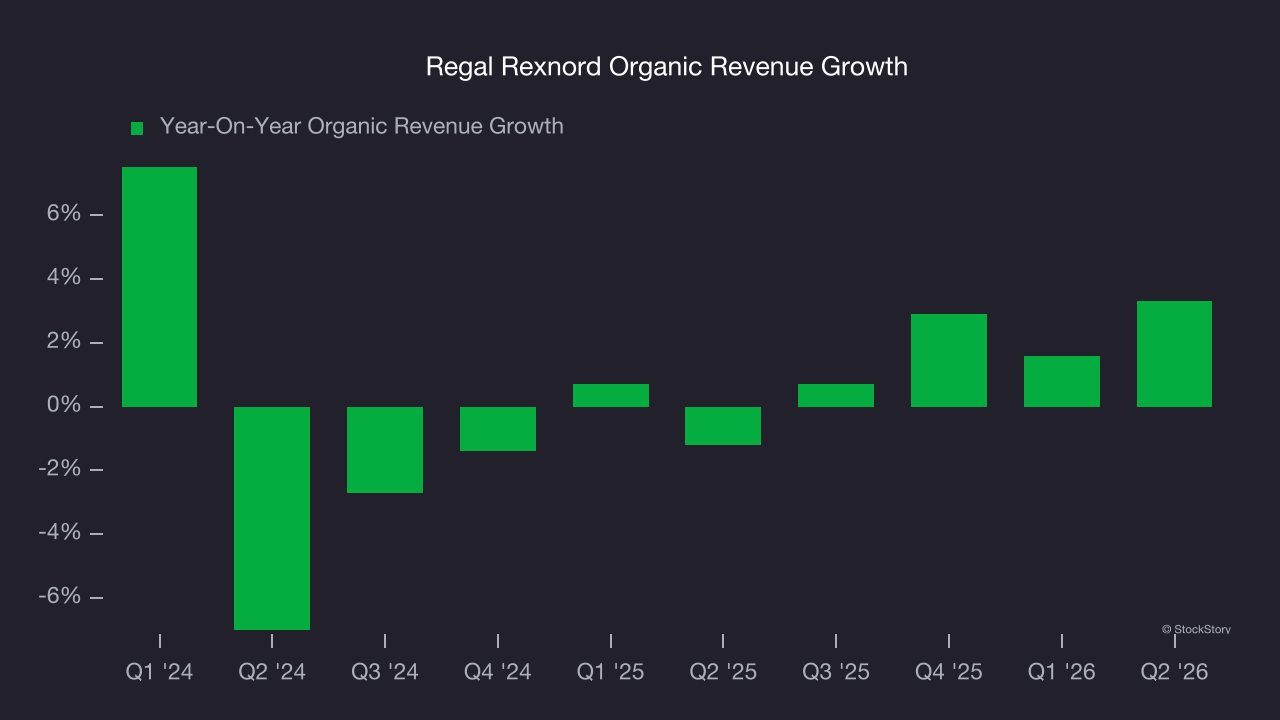1280x720 pixels.
Task: Select the Q3 '25 bar
Action: coord(836,396)
